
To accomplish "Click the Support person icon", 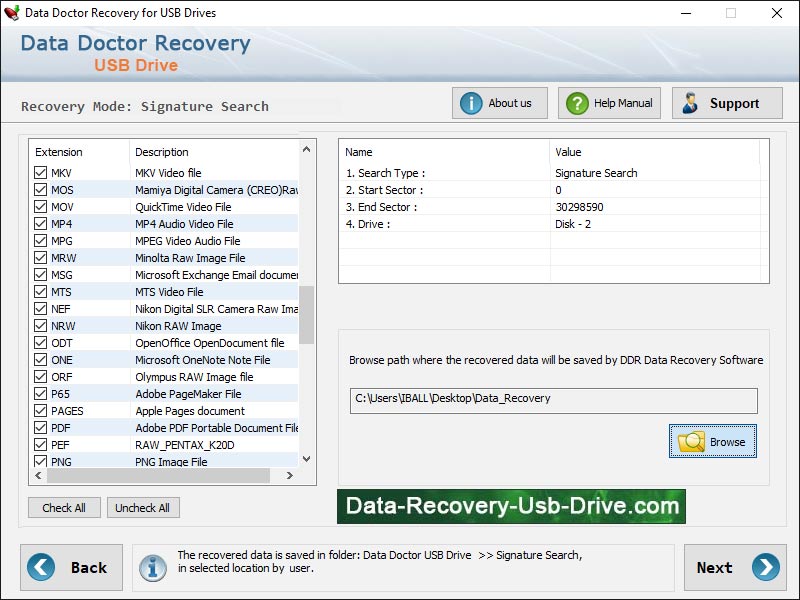I will (689, 102).
